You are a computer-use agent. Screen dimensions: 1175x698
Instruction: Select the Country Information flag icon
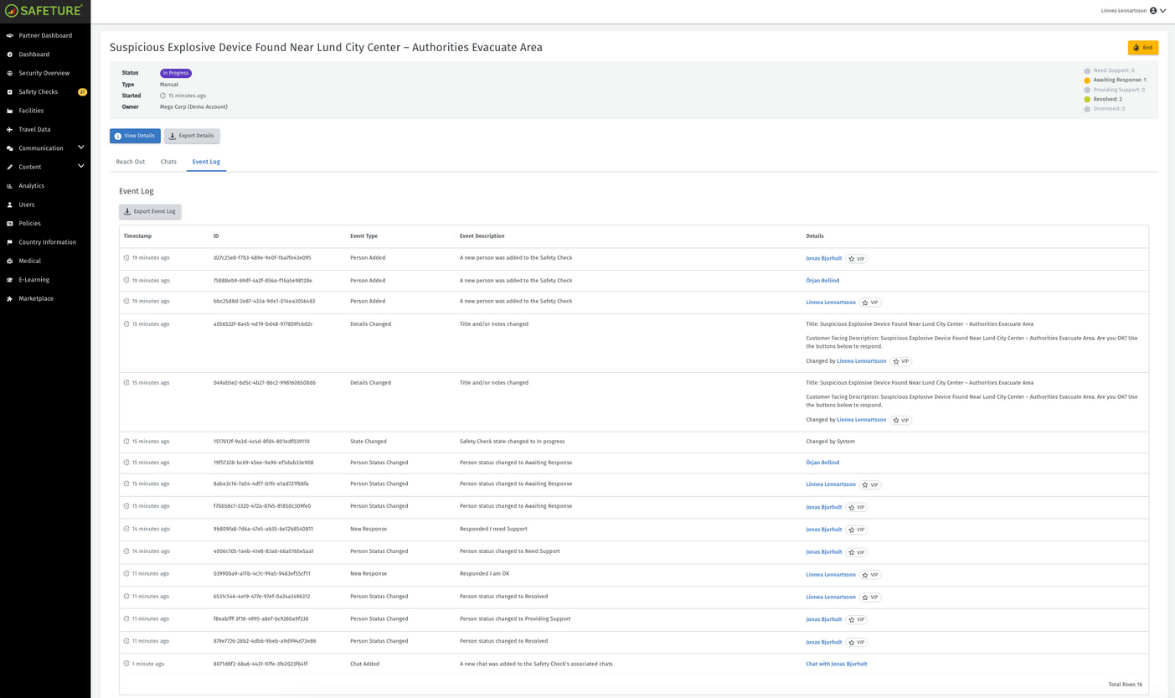coord(10,242)
